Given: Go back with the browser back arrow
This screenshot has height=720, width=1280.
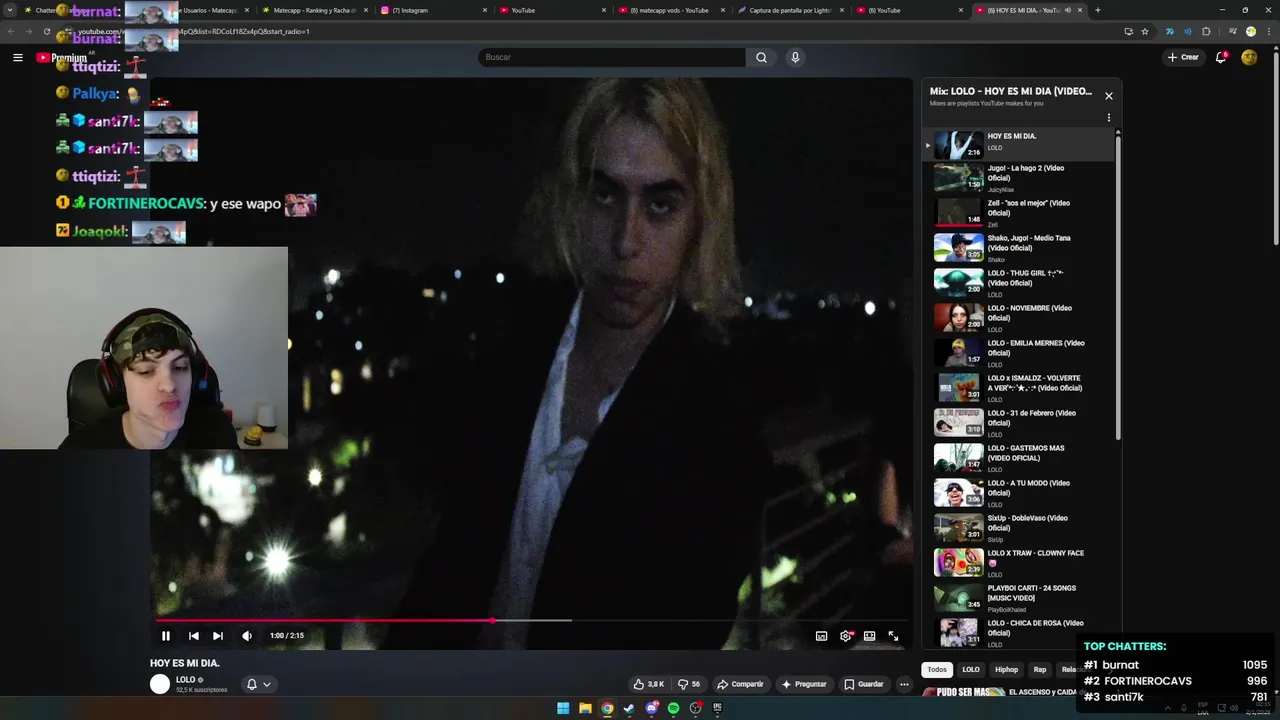Looking at the screenshot, I should tap(11, 31).
